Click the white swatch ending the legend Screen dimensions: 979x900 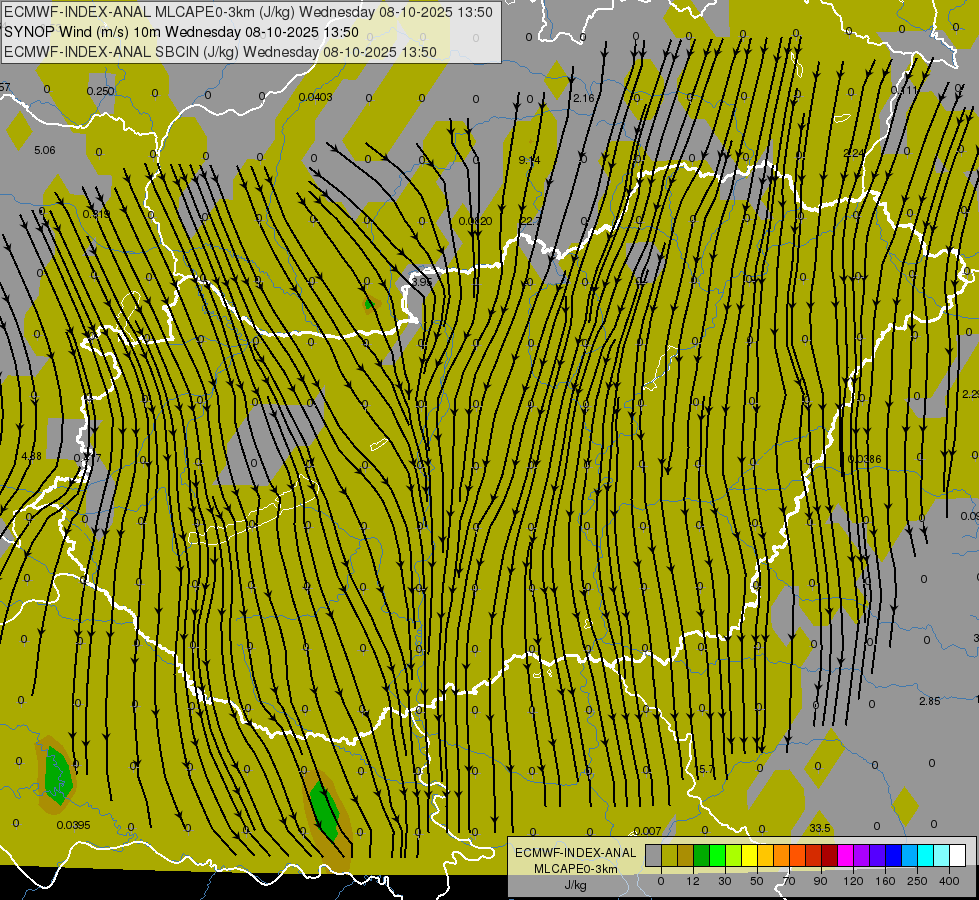[957, 855]
